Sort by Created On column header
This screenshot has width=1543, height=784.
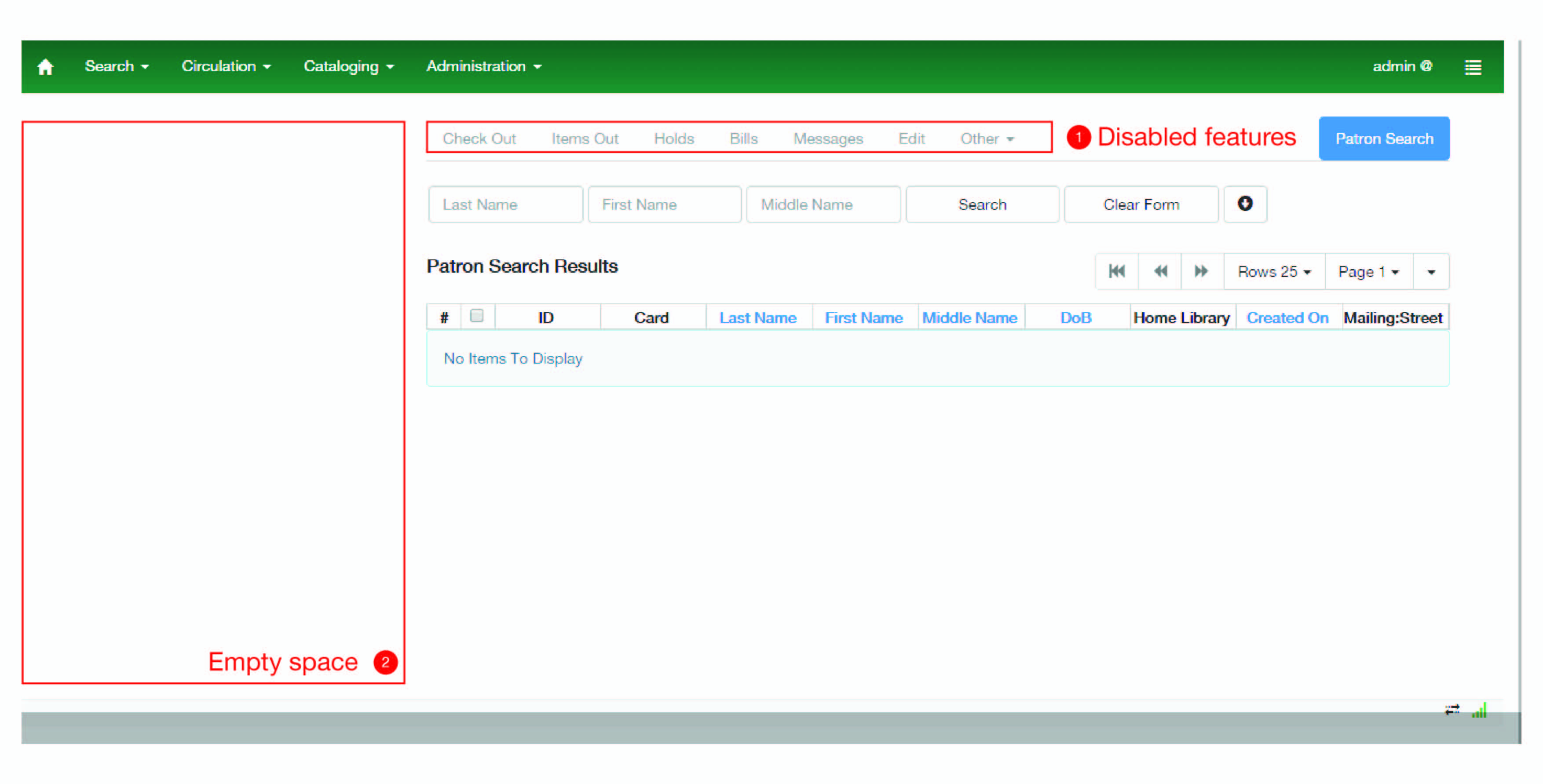coord(1287,318)
